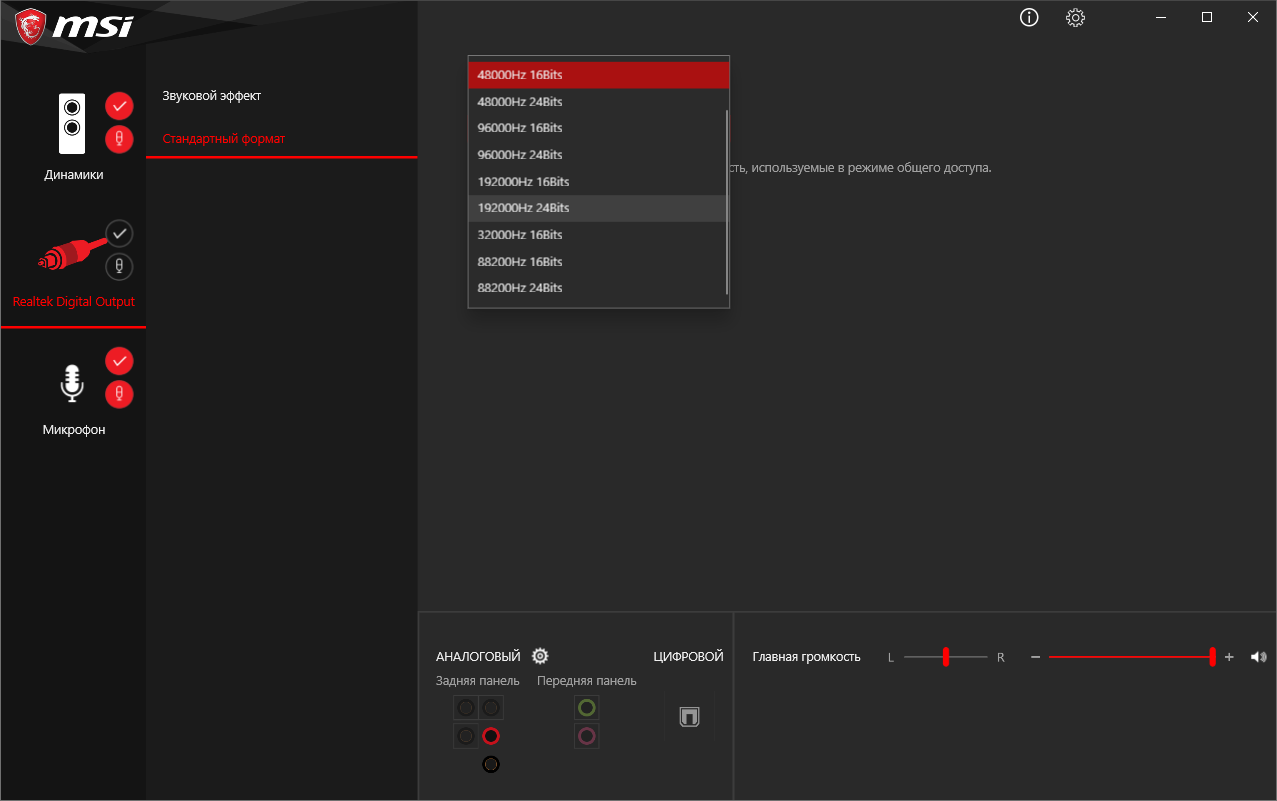
Task: Click the top-left dark rear panel jack
Action: 465,708
